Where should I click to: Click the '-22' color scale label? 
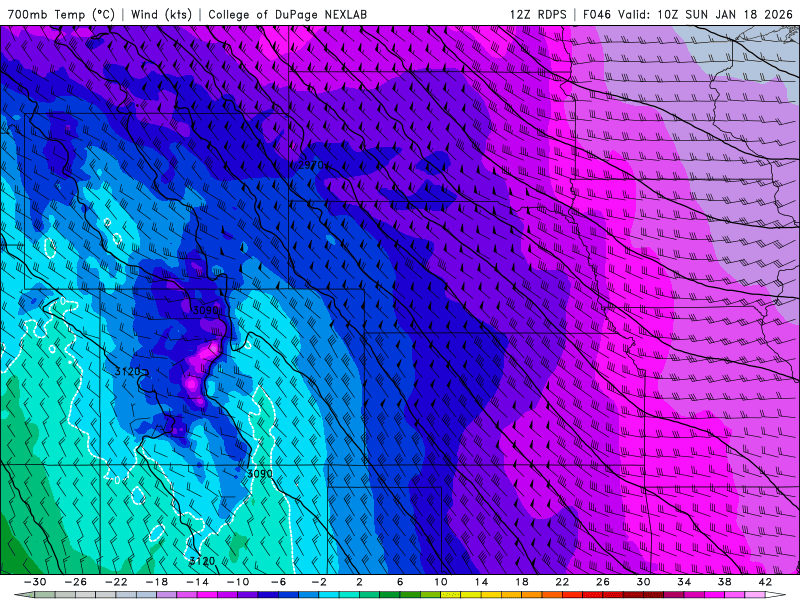(x=116, y=582)
